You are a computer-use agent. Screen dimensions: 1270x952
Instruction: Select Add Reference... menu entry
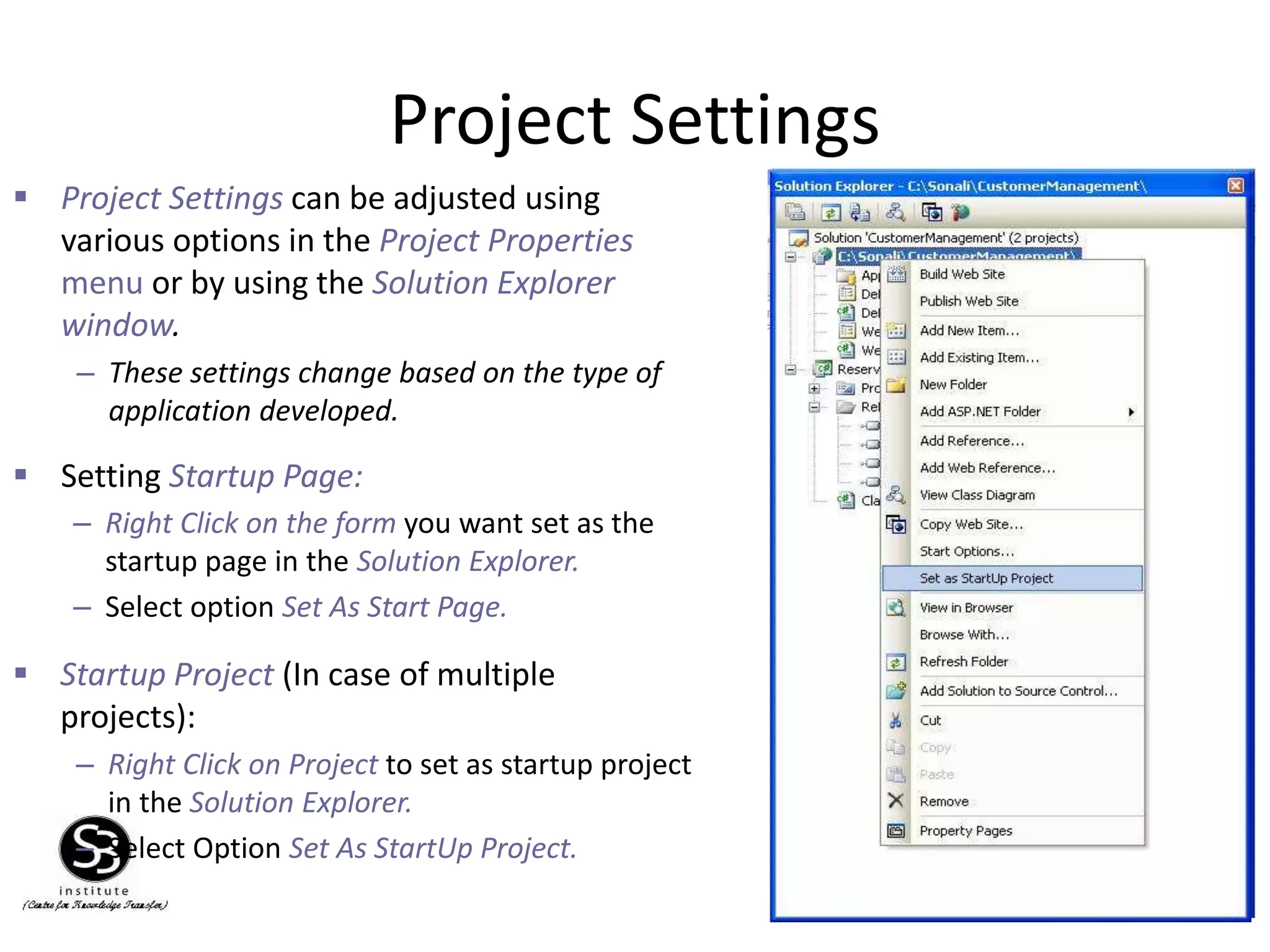[x=1012, y=441]
